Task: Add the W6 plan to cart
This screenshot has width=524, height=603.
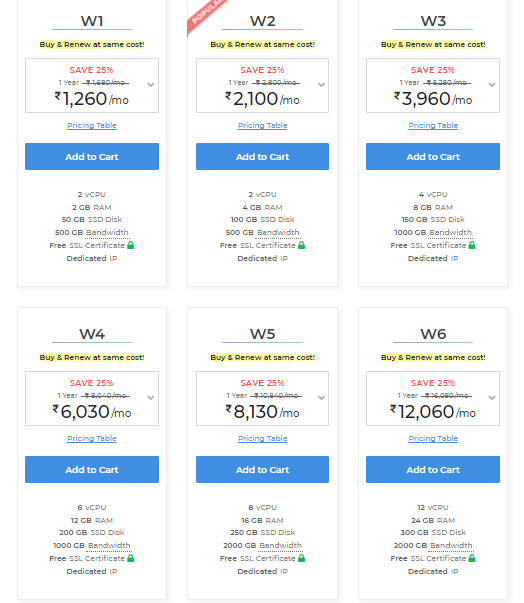Action: click(x=433, y=470)
